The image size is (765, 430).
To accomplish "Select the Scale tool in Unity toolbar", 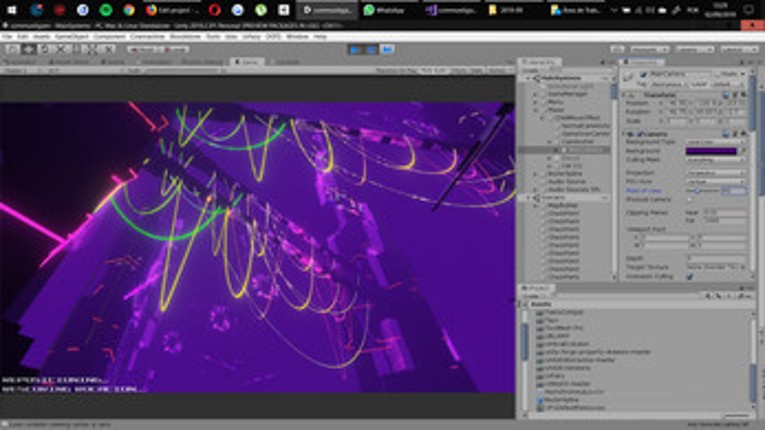I will (61, 49).
